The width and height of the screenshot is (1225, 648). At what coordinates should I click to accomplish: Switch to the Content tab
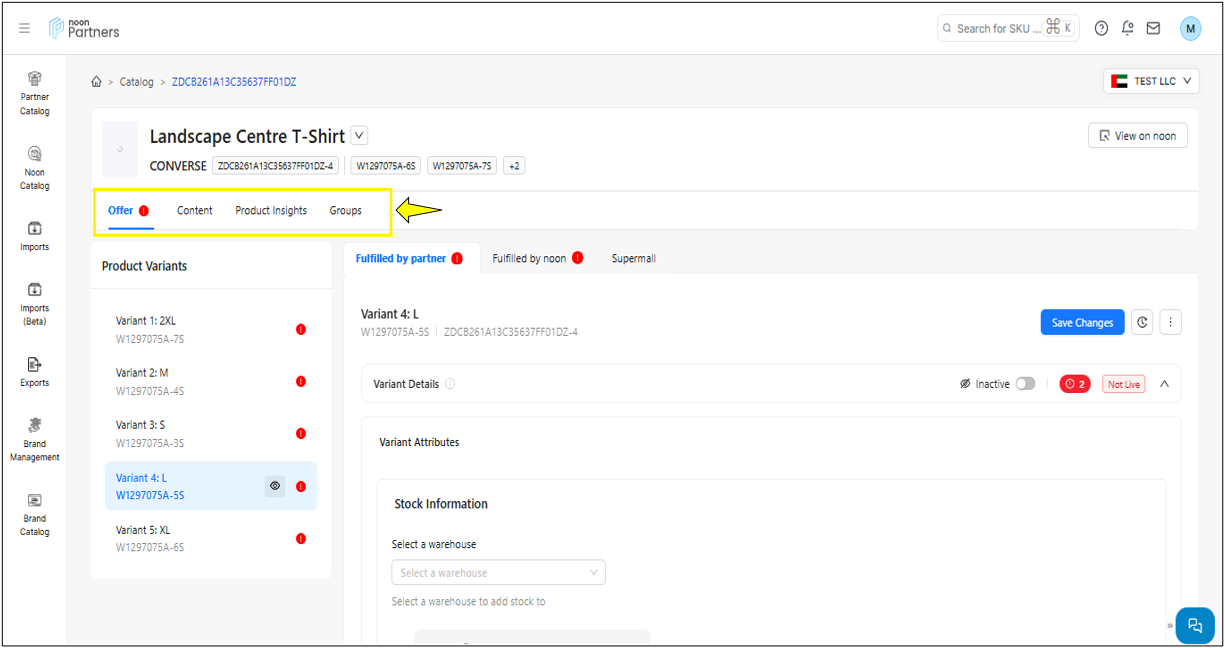click(195, 211)
